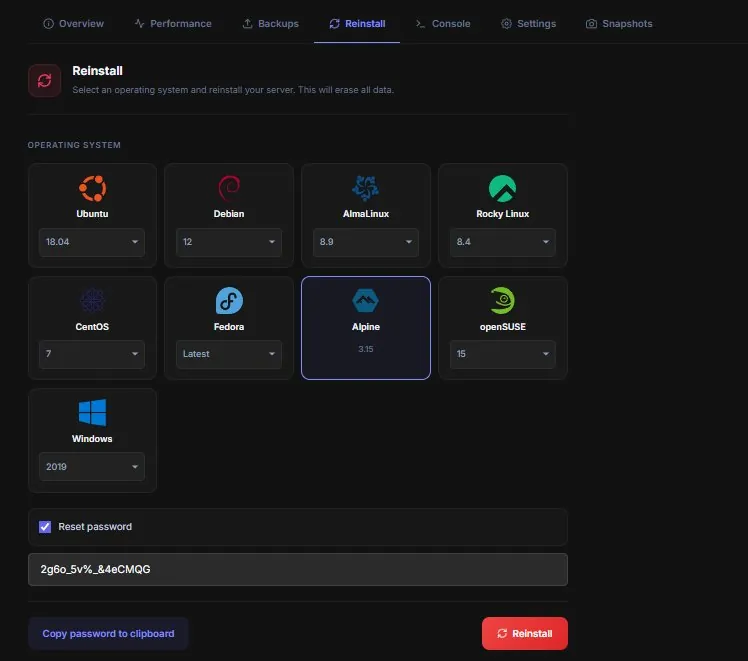Click the CentOS name label
This screenshot has height=661, width=748.
click(92, 327)
